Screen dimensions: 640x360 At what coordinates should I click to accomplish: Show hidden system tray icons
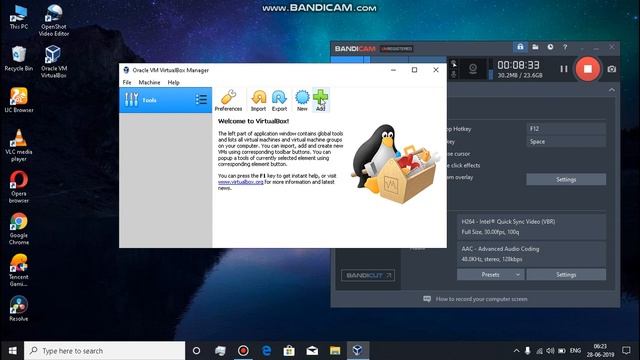point(516,351)
